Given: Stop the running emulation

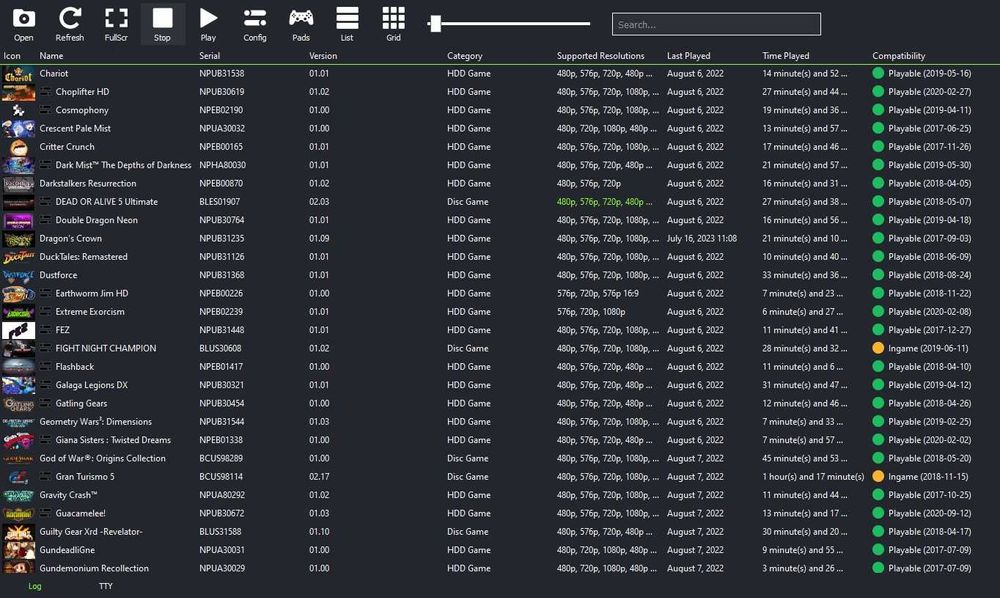Looking at the screenshot, I should 162,24.
